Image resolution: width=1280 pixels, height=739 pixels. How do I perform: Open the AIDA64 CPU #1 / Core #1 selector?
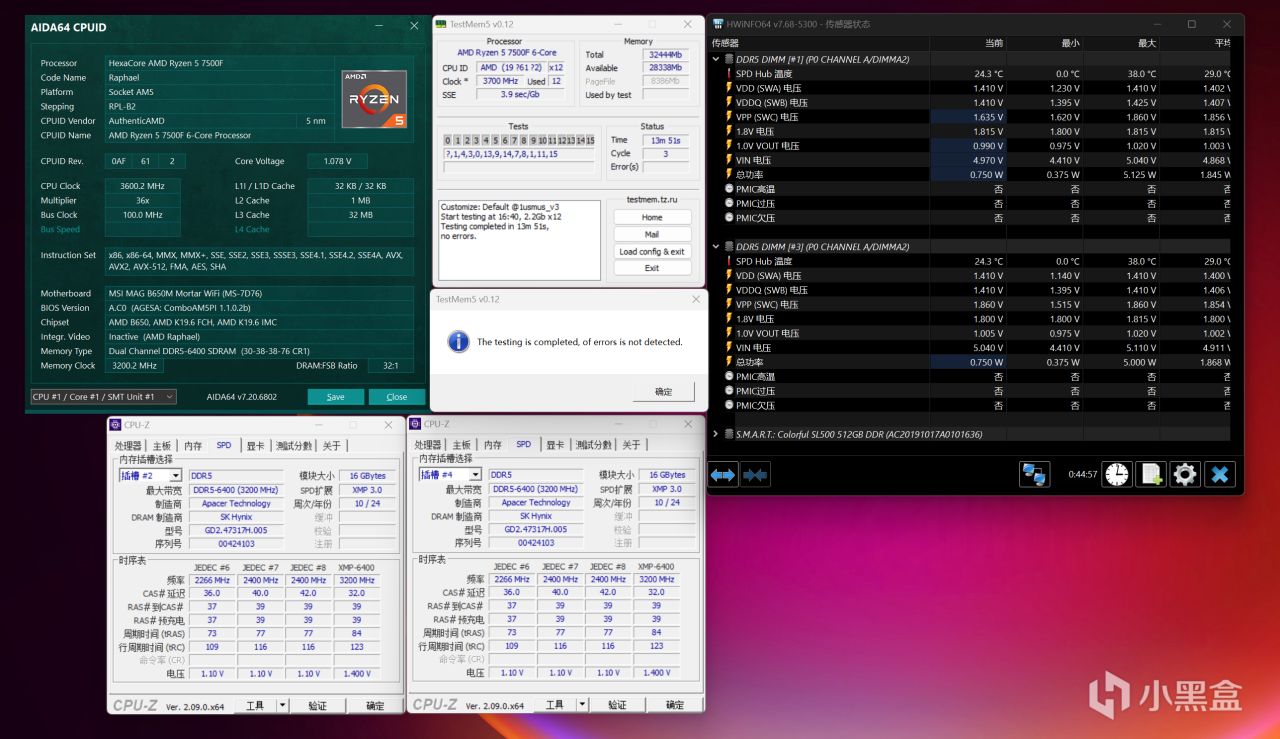[103, 397]
